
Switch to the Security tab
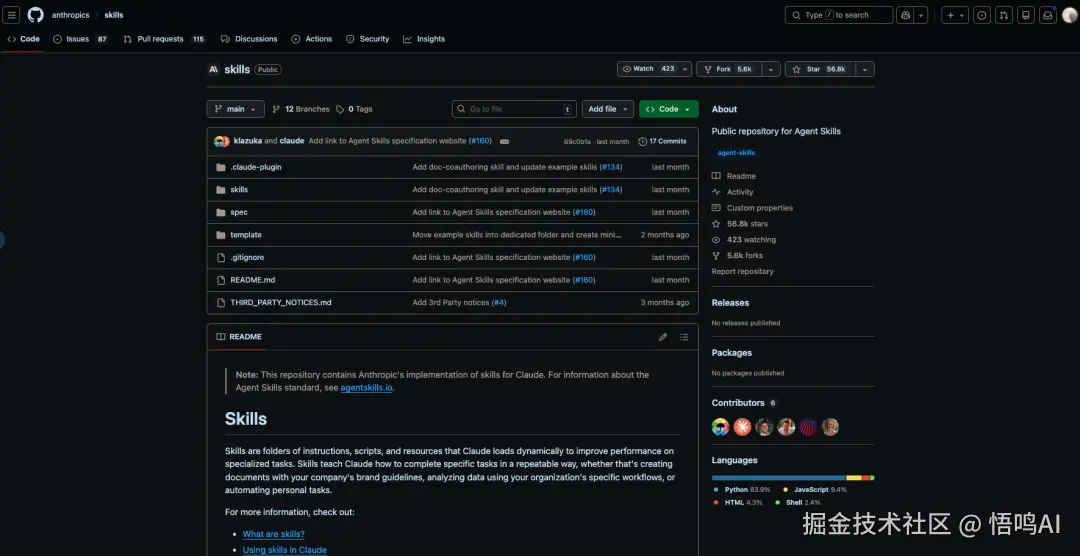367,39
